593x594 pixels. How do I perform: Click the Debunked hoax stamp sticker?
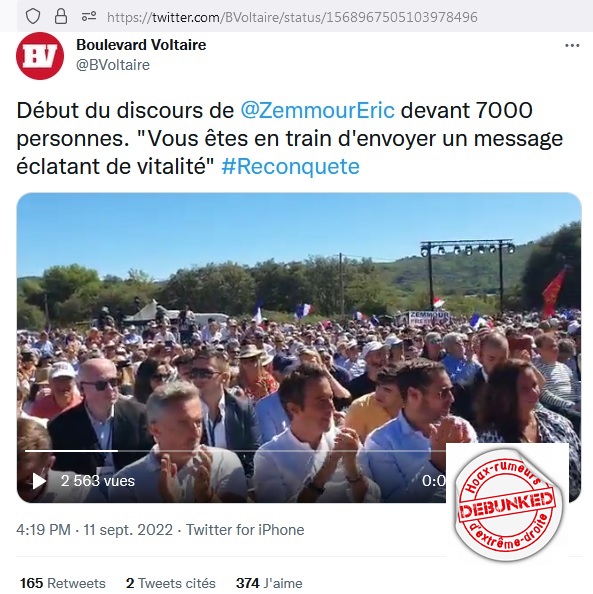pos(508,504)
